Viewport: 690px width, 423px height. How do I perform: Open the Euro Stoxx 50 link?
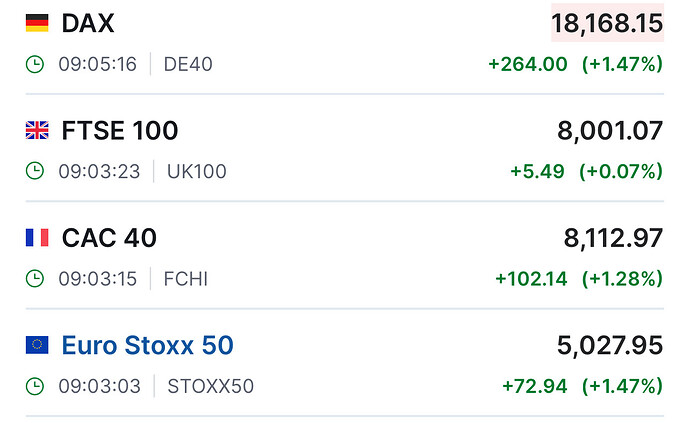point(147,345)
